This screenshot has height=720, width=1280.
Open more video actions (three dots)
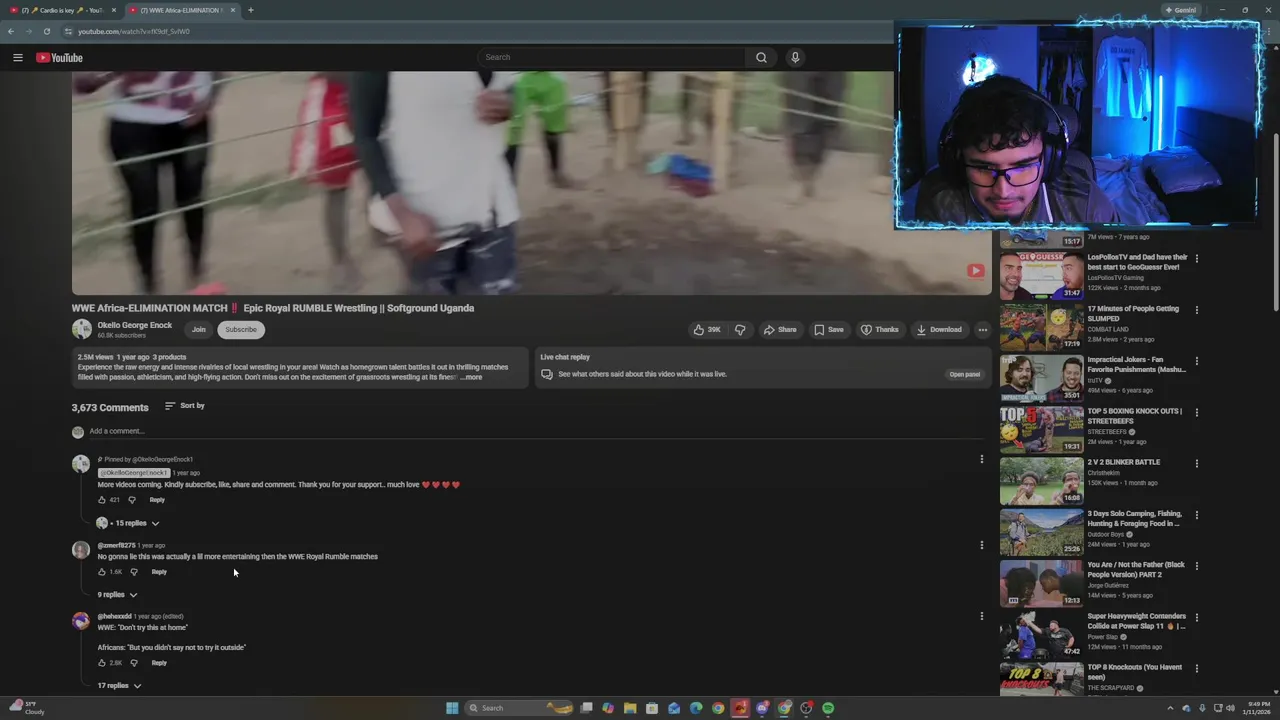pyautogui.click(x=982, y=329)
